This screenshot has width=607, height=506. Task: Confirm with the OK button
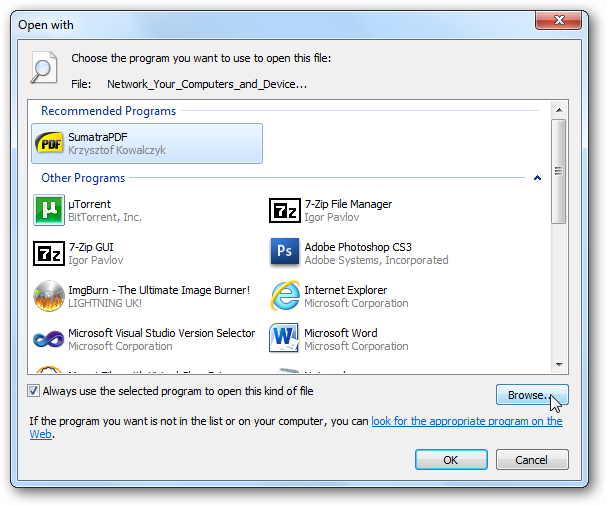point(451,460)
